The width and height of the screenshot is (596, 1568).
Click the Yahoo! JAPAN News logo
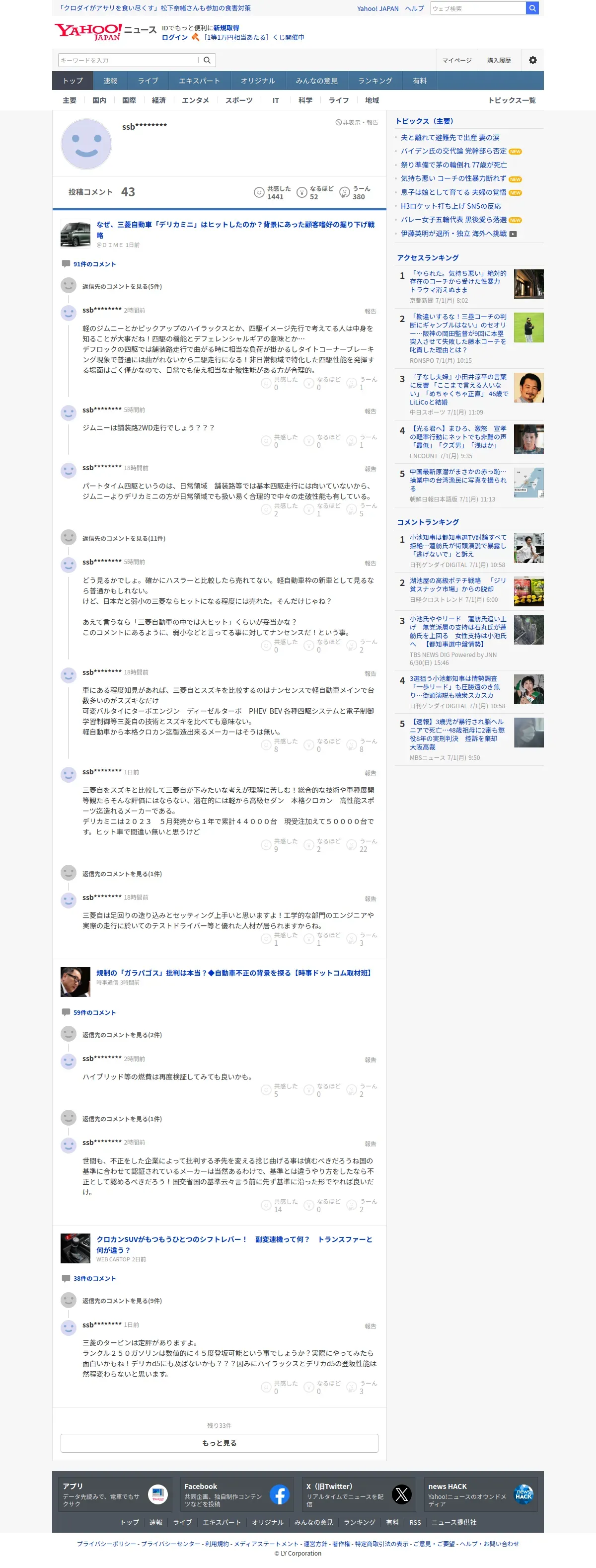pos(105,31)
